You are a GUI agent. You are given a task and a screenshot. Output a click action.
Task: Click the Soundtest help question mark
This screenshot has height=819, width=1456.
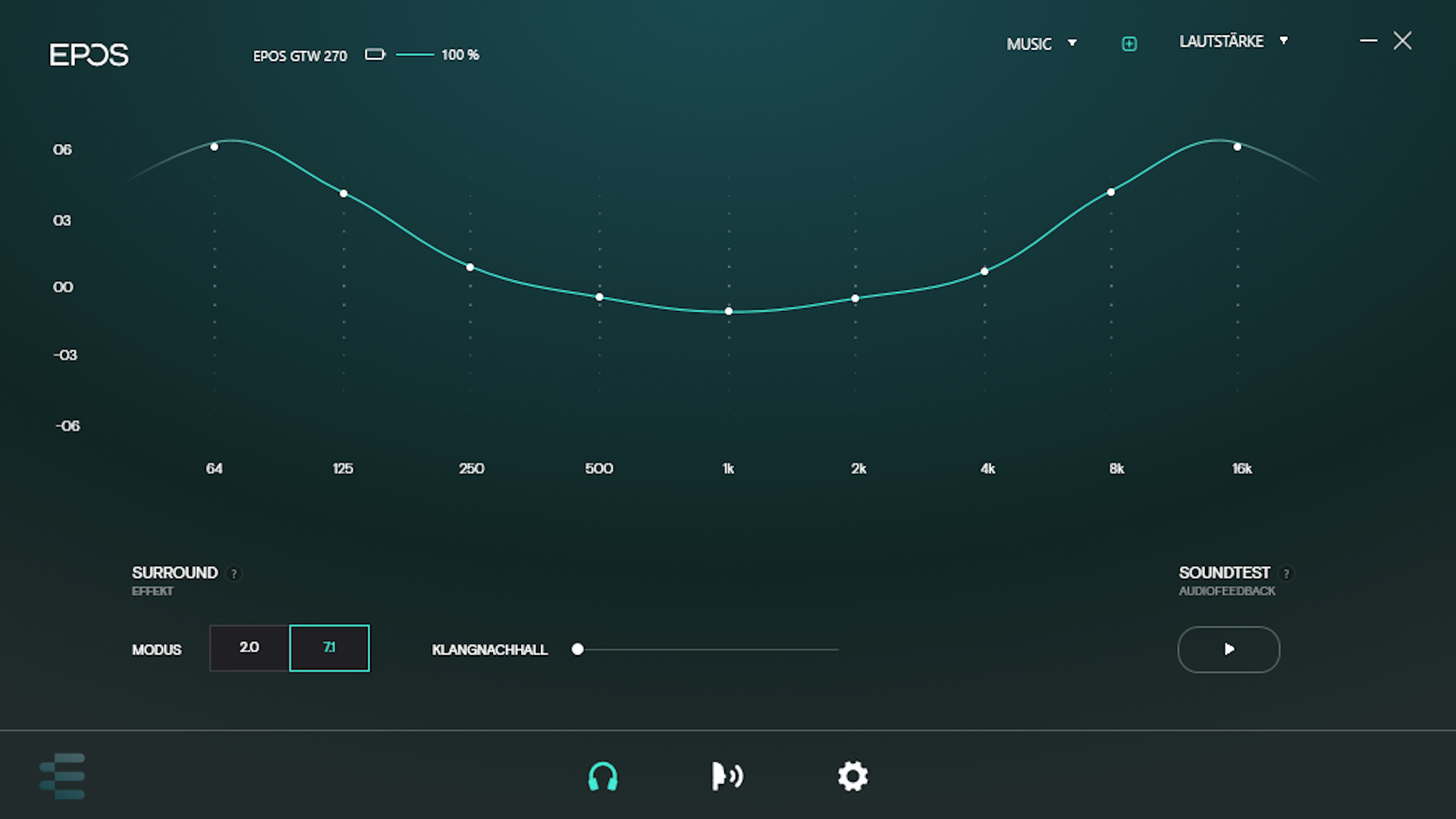pyautogui.click(x=1286, y=574)
